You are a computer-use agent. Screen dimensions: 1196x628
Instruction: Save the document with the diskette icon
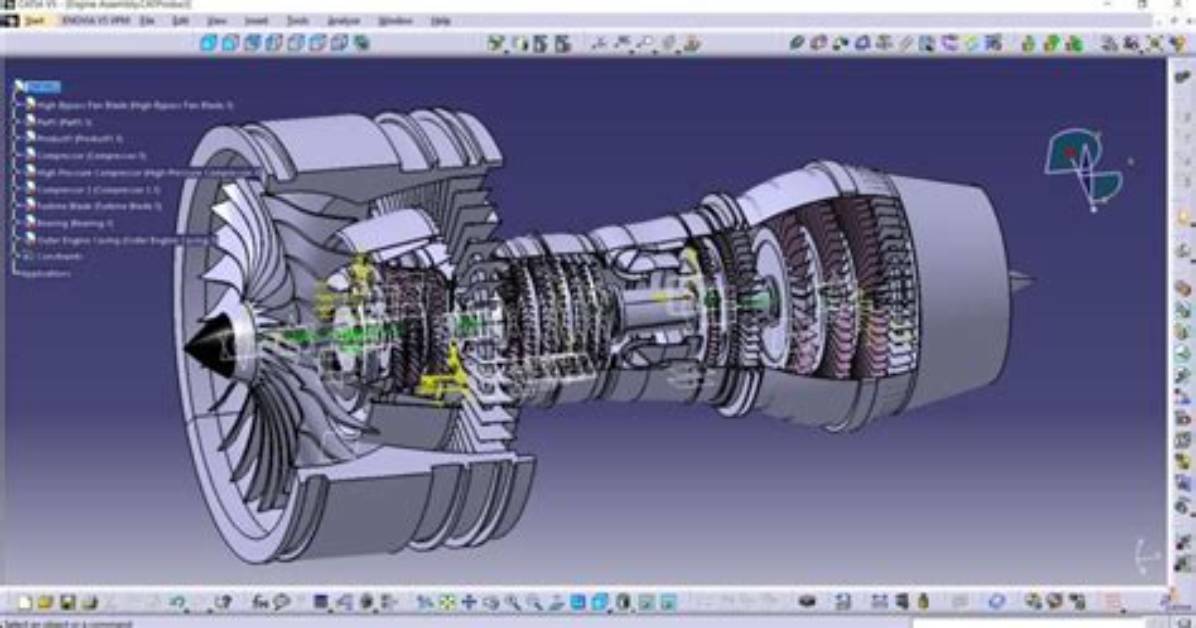68,603
